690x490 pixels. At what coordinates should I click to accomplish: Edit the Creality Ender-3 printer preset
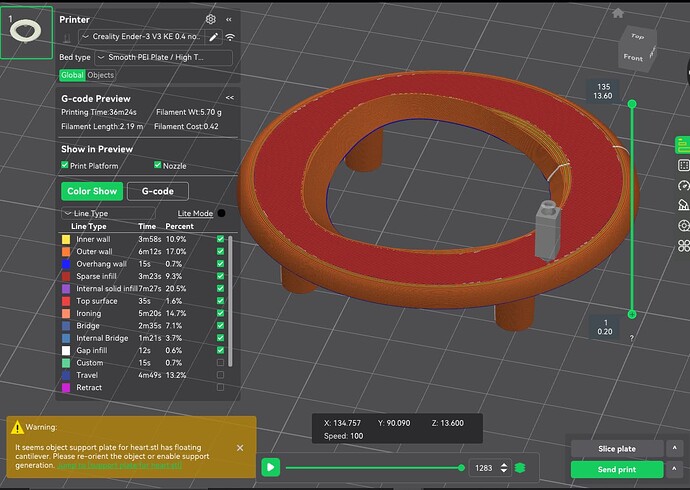(212, 37)
